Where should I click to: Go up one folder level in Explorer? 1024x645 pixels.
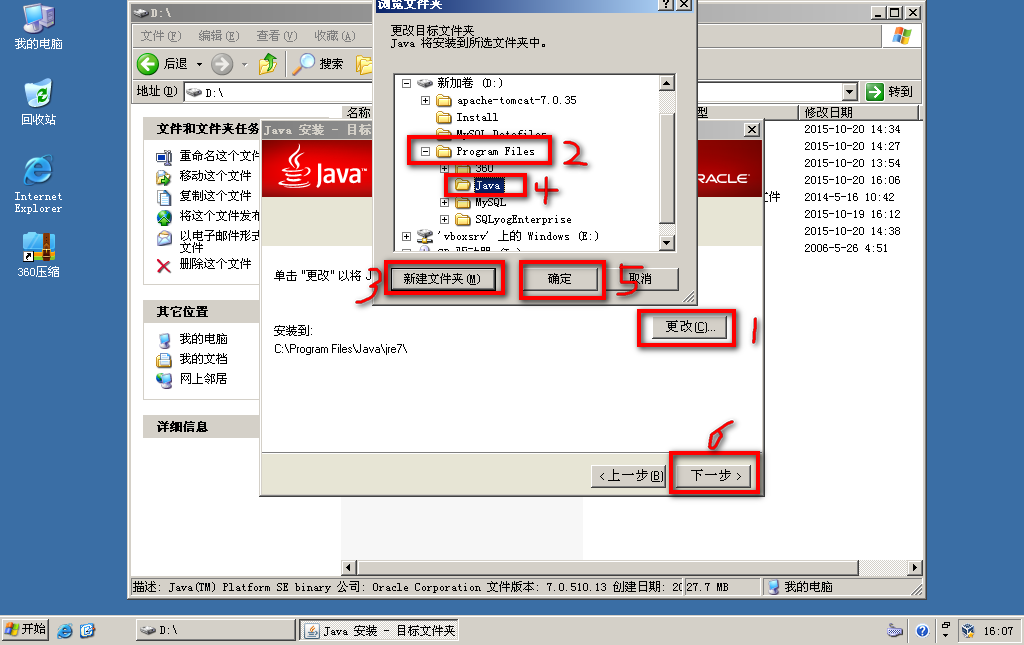[268, 64]
